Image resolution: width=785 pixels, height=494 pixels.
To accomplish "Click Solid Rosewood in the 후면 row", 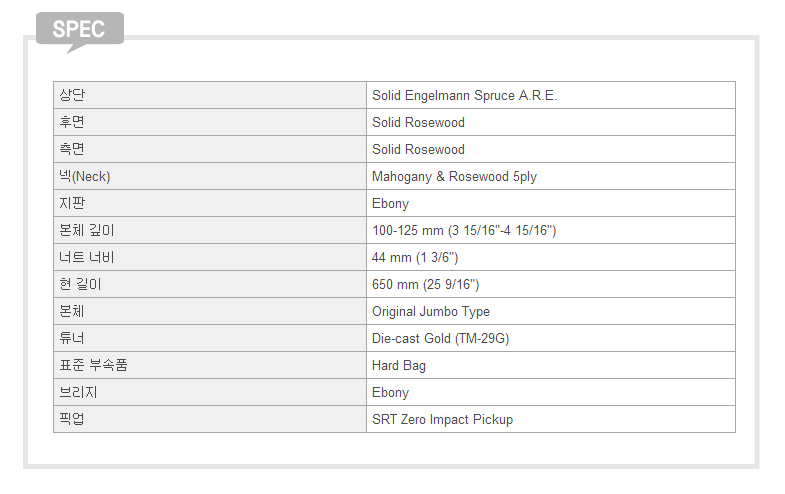I will pyautogui.click(x=418, y=123).
